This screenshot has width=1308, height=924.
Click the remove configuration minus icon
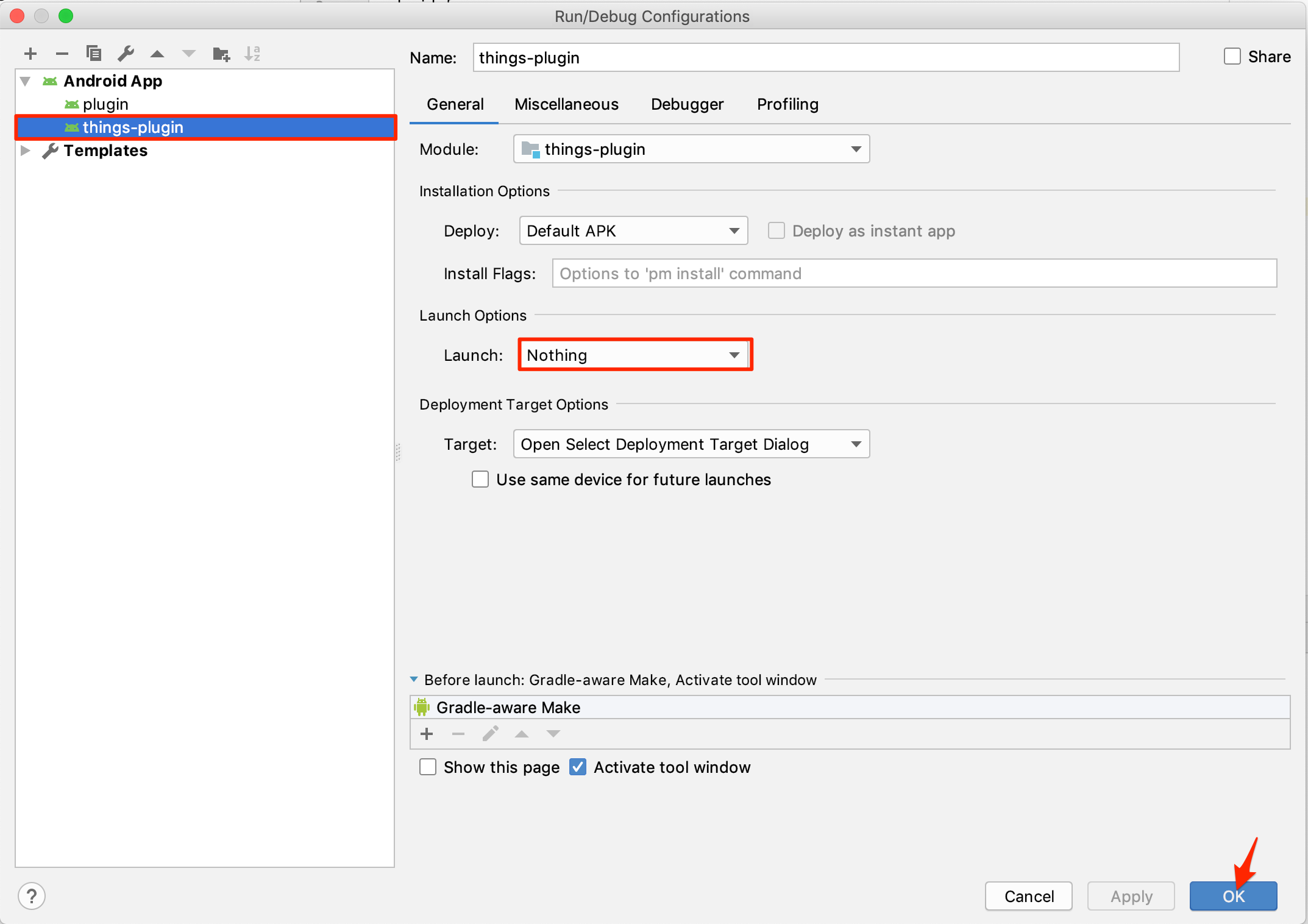(62, 54)
